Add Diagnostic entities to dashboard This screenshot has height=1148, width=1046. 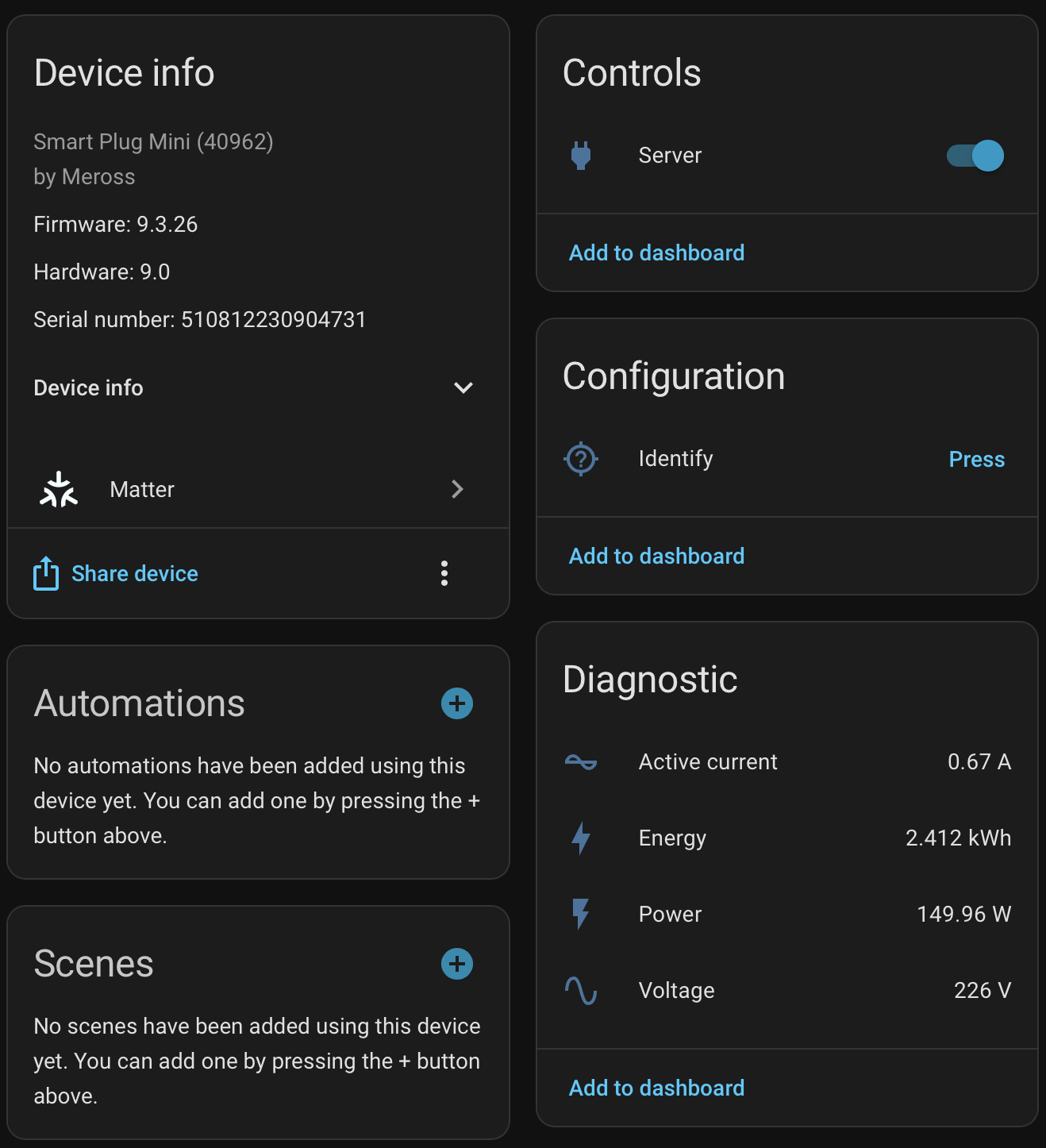(656, 1088)
